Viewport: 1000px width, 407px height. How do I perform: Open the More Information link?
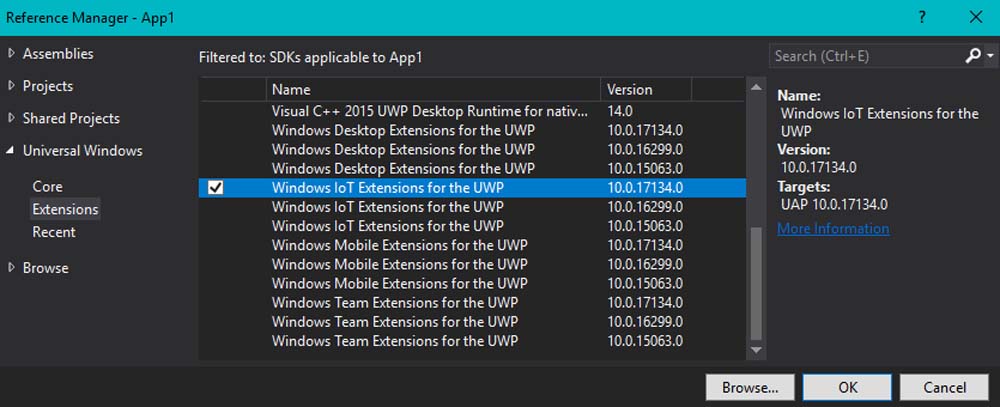click(833, 228)
